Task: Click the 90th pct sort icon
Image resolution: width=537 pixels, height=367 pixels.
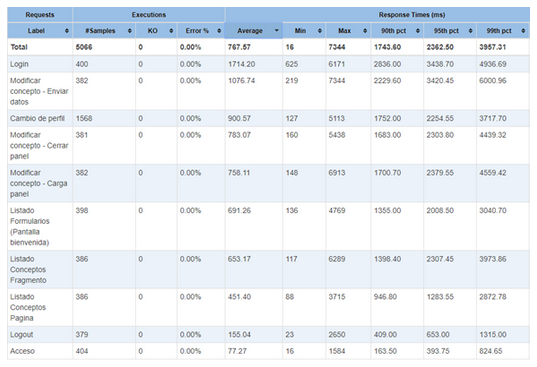Action: coord(417,31)
